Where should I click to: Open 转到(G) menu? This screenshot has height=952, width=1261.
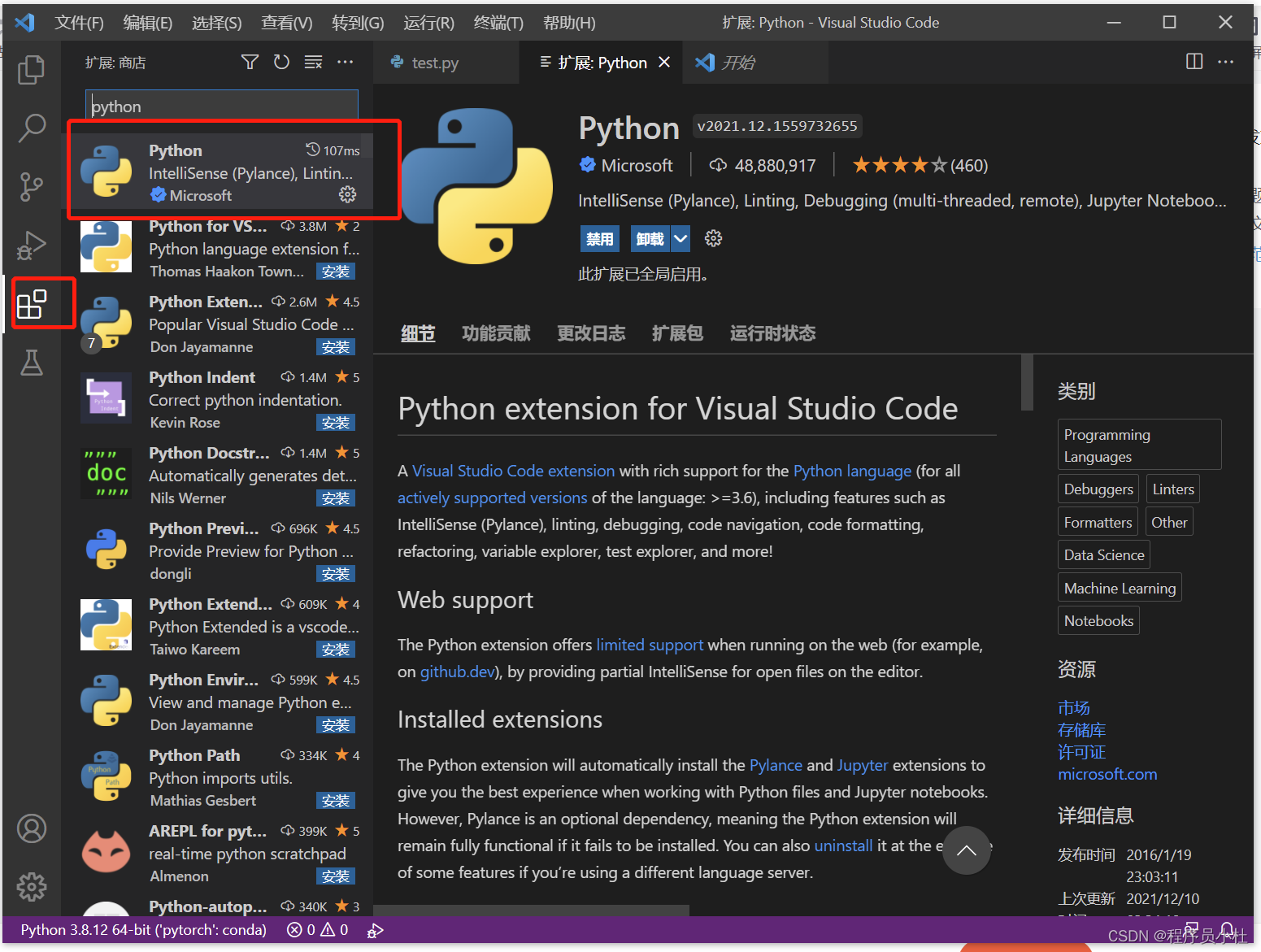(358, 23)
